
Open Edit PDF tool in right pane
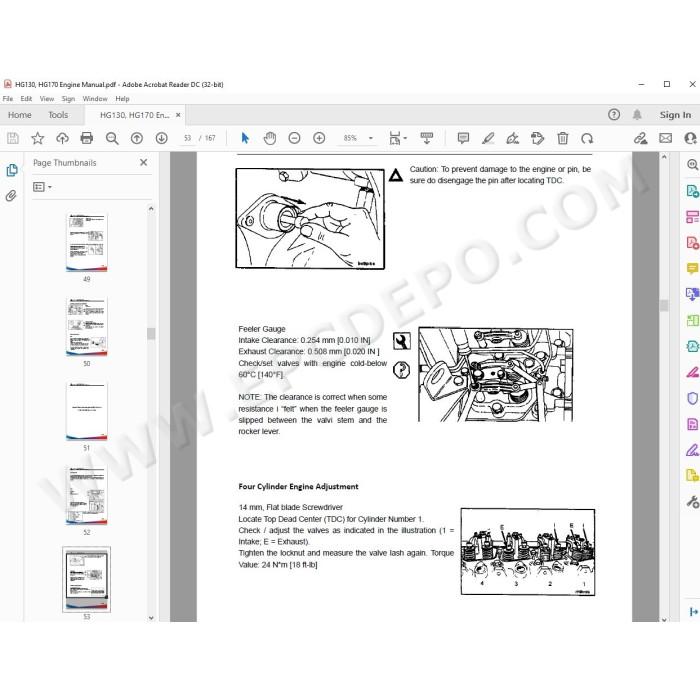click(692, 217)
